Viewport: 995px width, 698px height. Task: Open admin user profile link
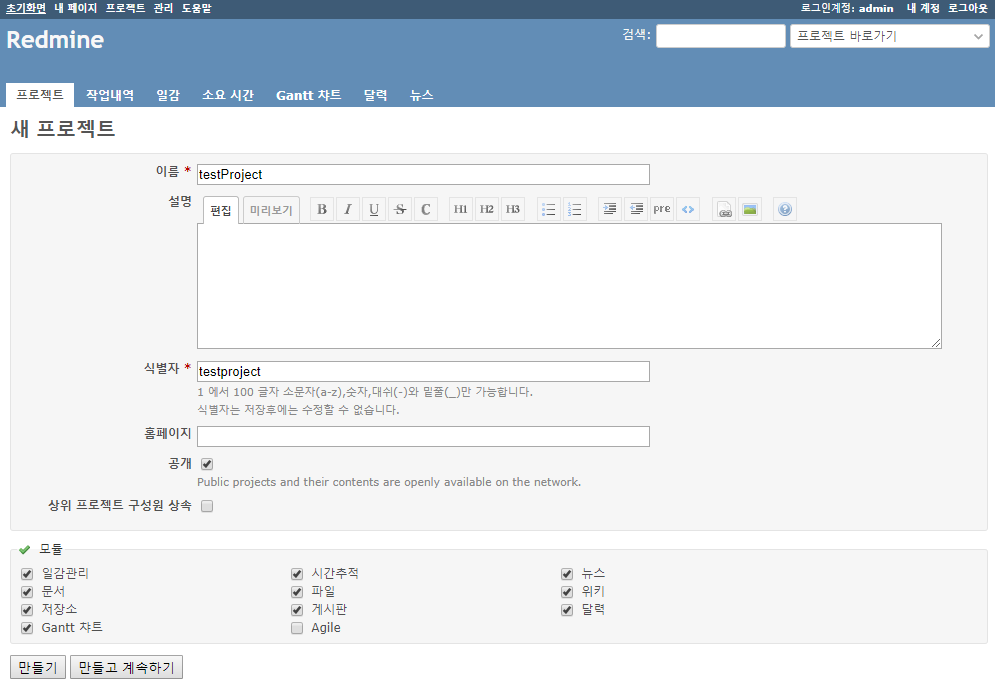[x=876, y=8]
